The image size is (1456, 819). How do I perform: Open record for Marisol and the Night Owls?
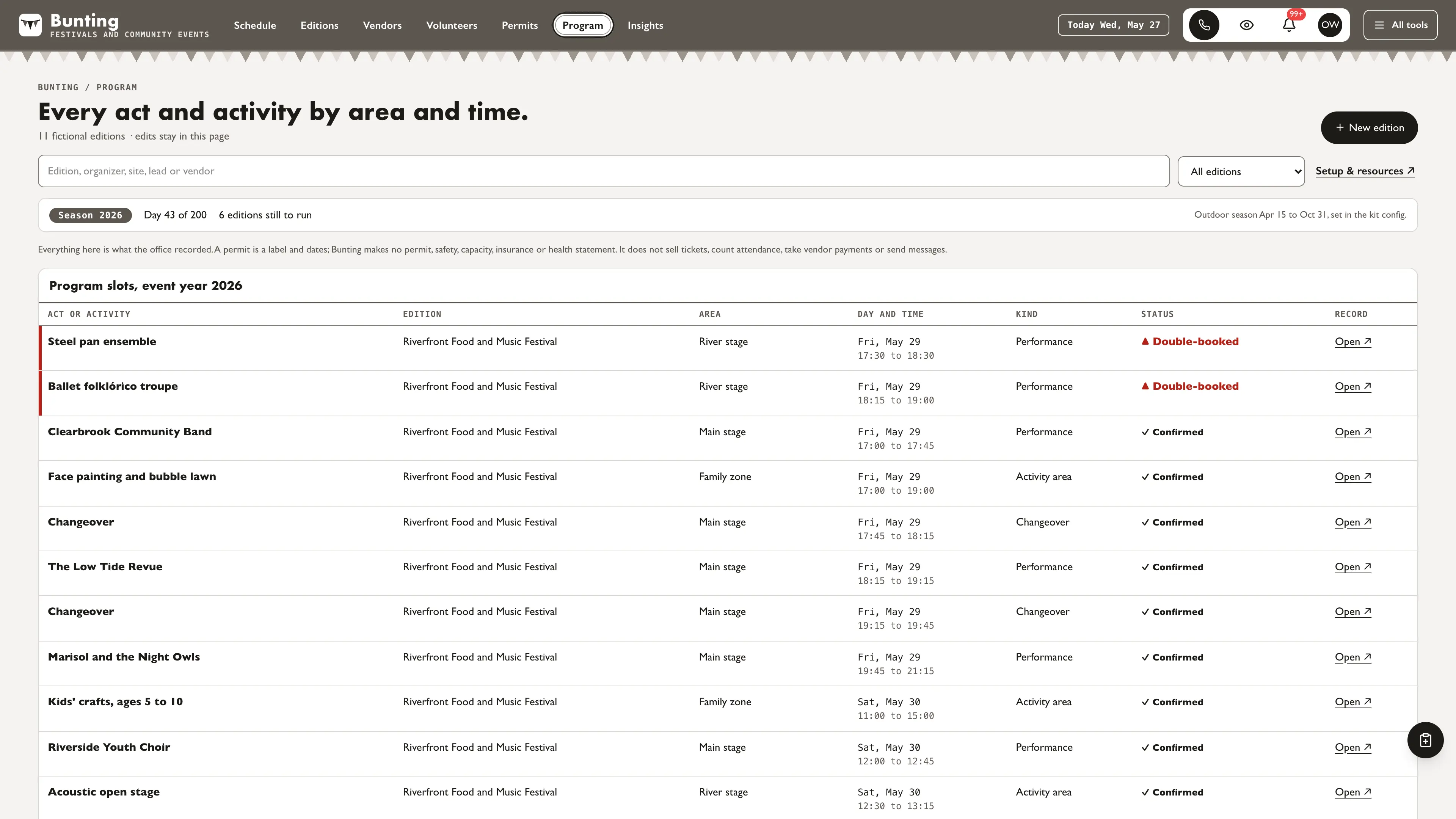(1352, 657)
